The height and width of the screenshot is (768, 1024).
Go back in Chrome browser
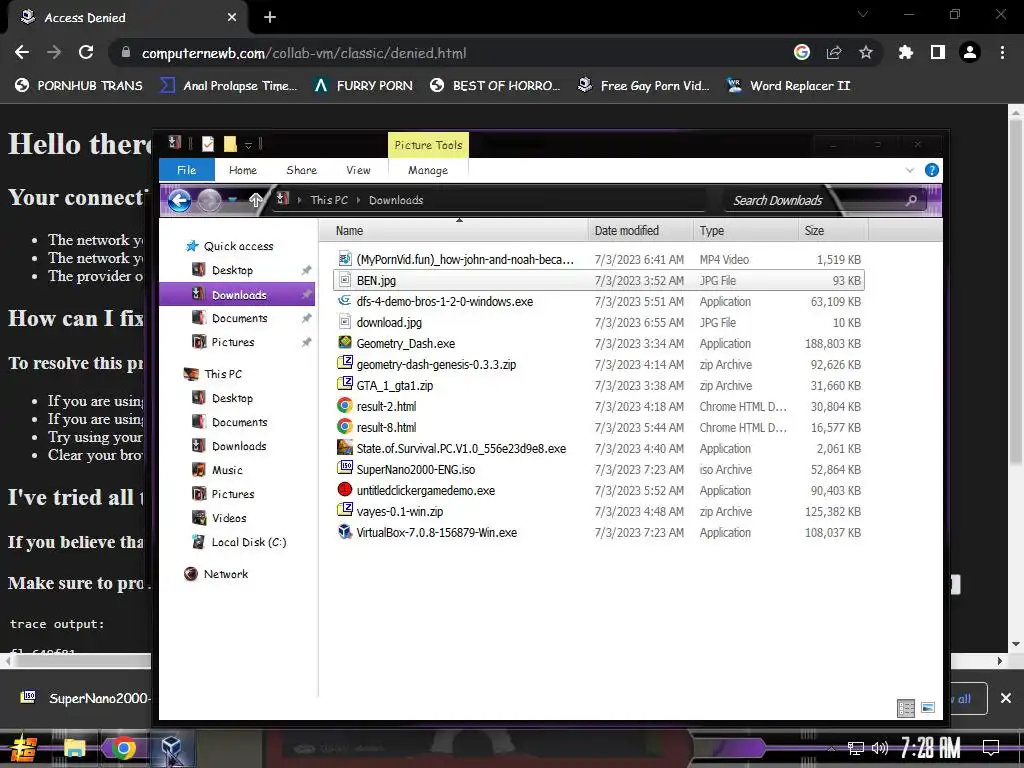22,52
